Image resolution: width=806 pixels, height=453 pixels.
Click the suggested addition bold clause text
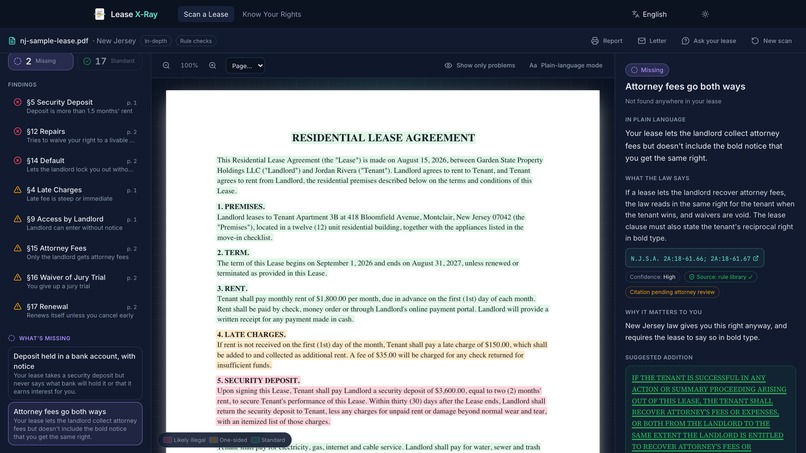pyautogui.click(x=709, y=412)
